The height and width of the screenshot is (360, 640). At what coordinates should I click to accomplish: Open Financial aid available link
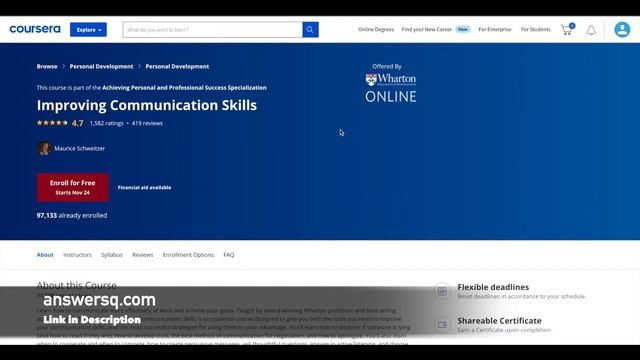coord(144,187)
